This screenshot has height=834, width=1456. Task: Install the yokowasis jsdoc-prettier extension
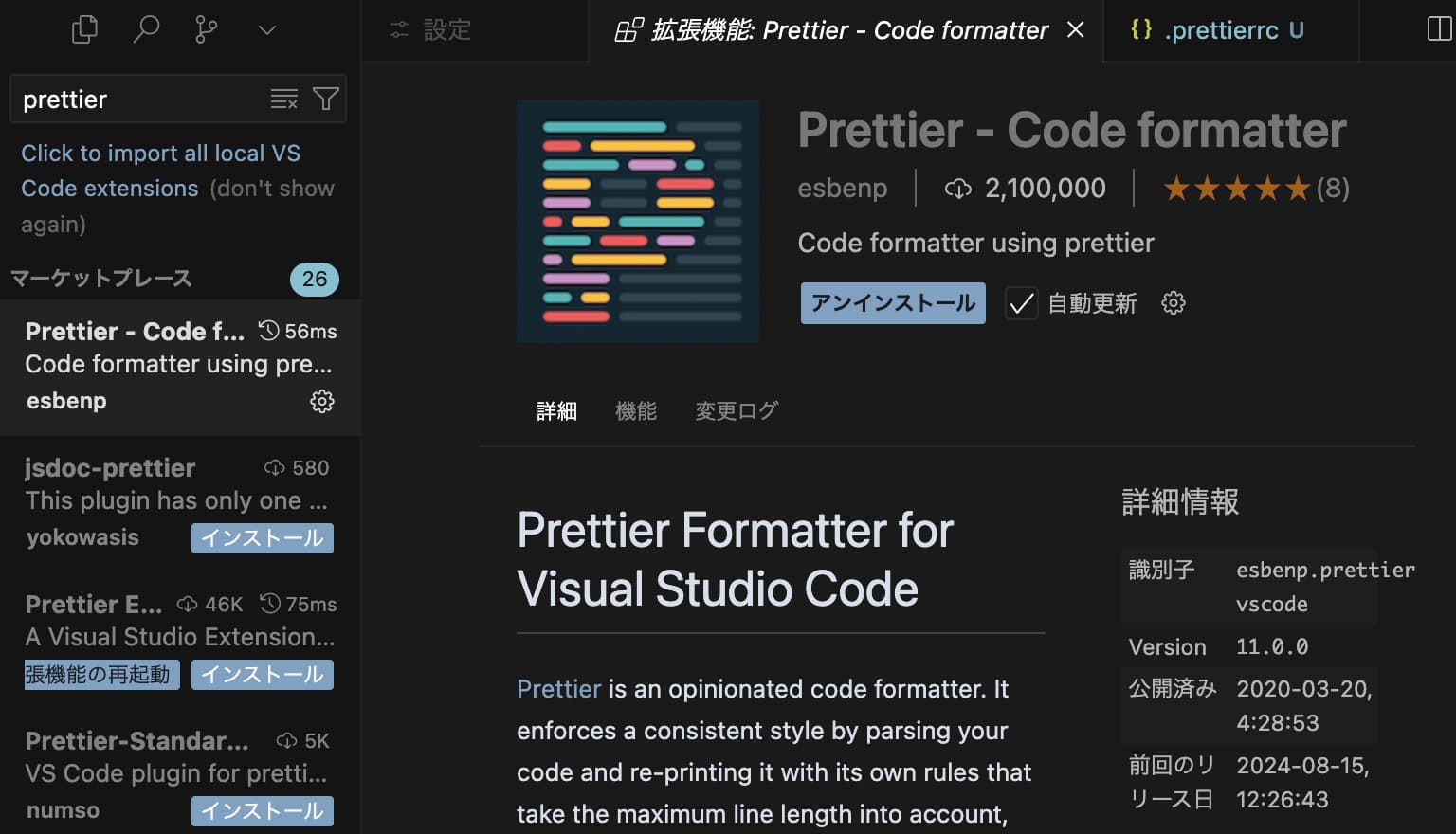(263, 538)
